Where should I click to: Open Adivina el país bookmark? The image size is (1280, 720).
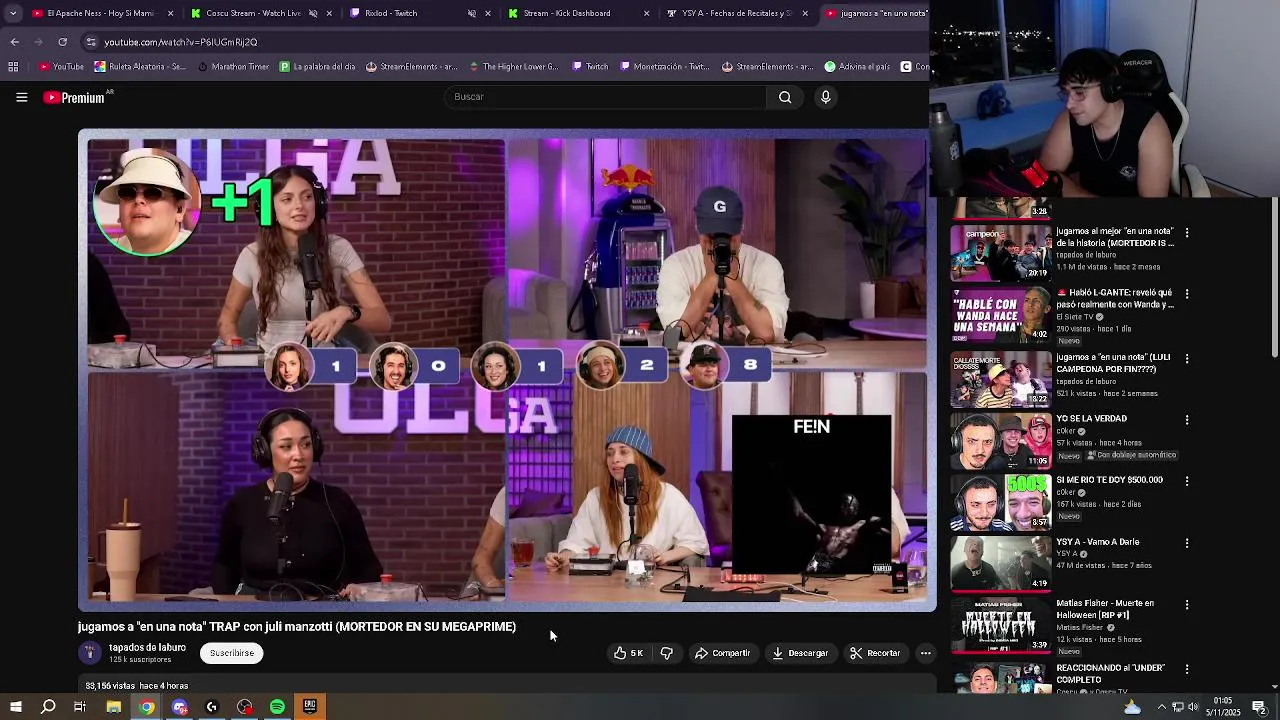[857, 67]
